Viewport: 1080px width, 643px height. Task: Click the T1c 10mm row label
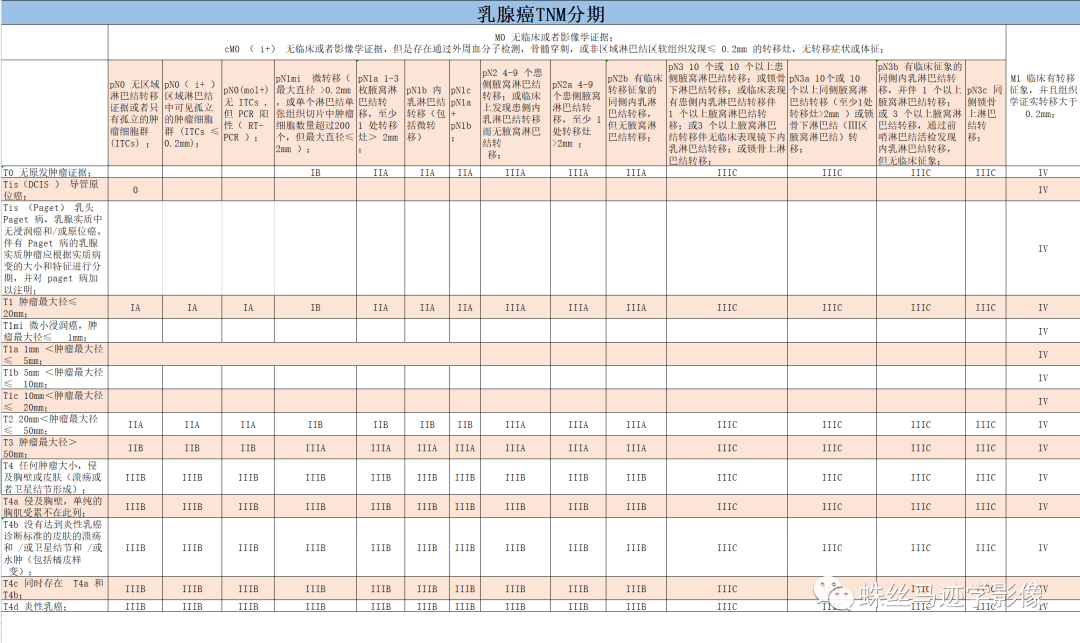[x=54, y=401]
